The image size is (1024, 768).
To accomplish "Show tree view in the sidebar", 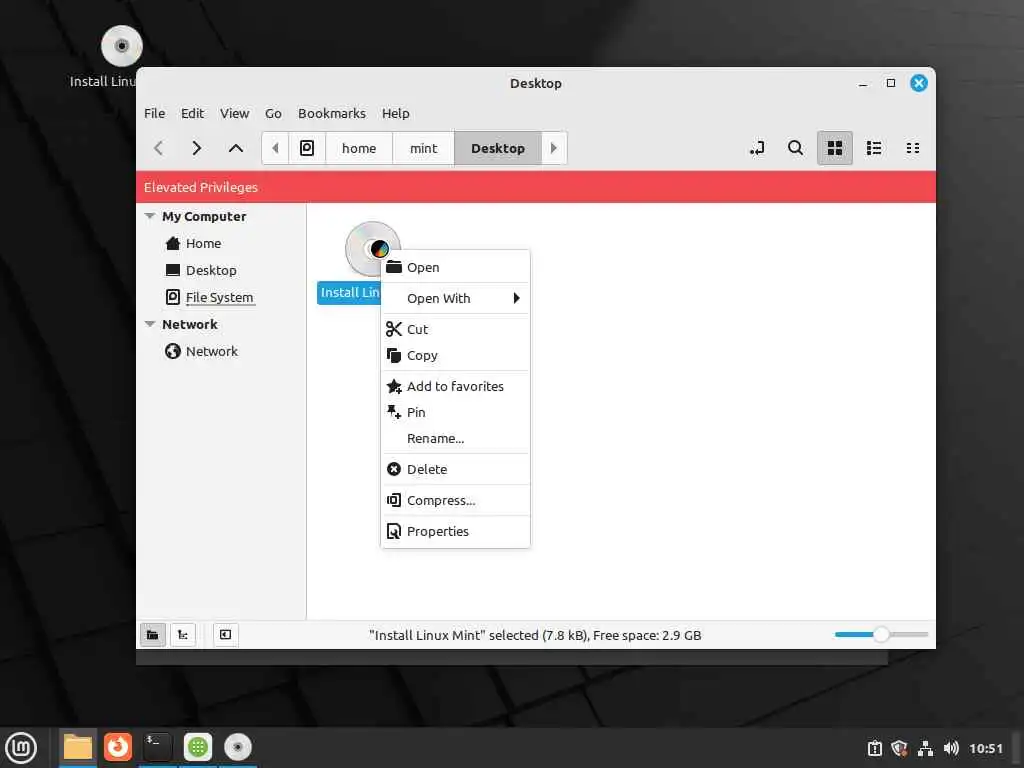I will [183, 635].
